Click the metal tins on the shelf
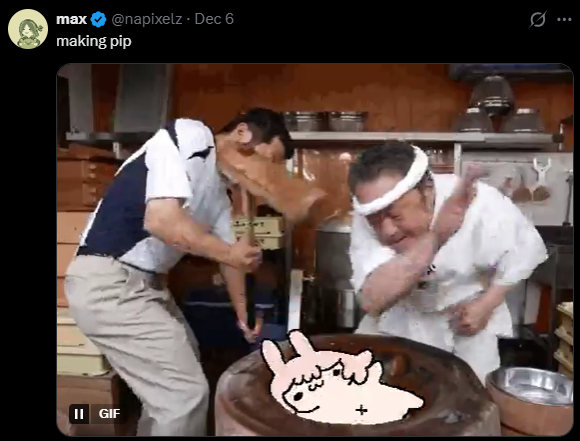 coord(325,122)
